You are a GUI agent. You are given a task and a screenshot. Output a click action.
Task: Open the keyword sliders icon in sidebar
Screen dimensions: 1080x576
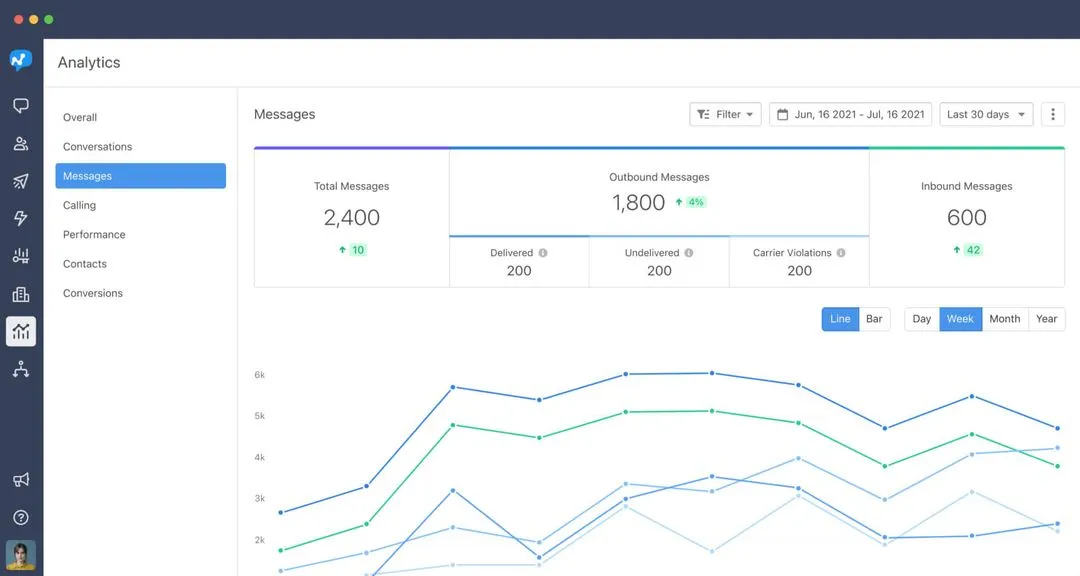pyautogui.click(x=21, y=256)
